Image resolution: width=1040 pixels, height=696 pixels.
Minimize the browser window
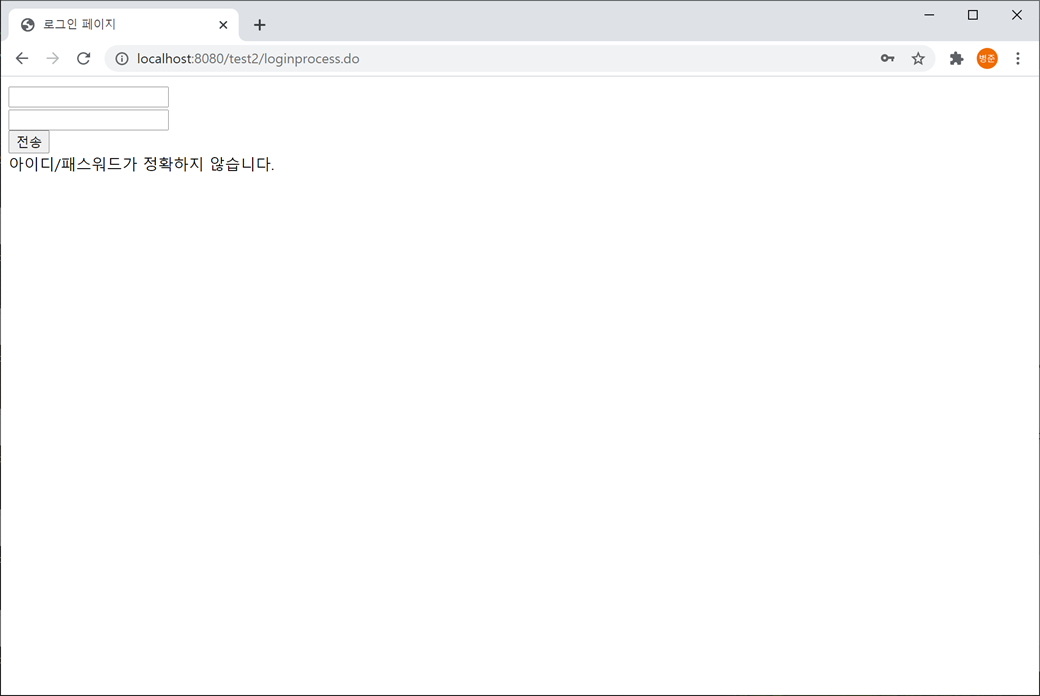tap(929, 15)
